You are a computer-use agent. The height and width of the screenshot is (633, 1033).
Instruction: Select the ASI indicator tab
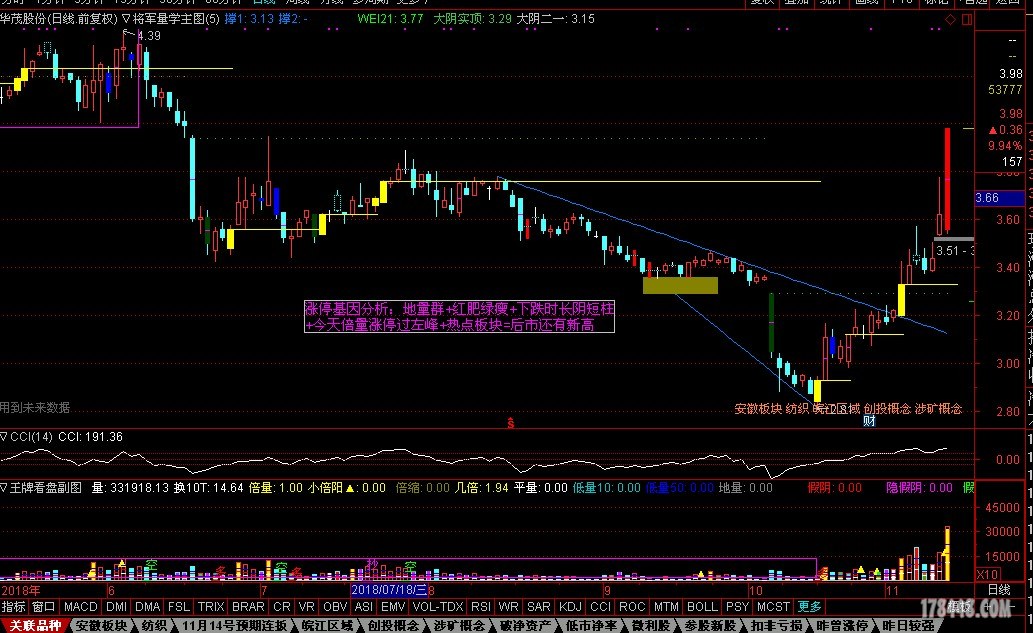pyautogui.click(x=364, y=607)
